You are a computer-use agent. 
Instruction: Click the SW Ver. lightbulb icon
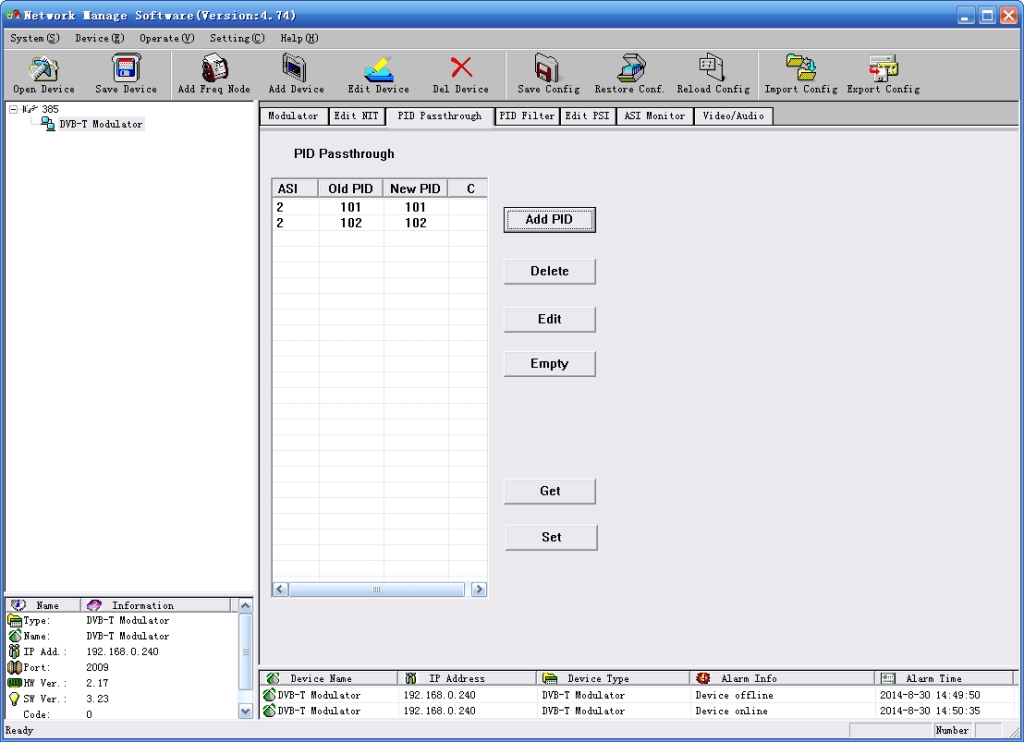tap(14, 699)
